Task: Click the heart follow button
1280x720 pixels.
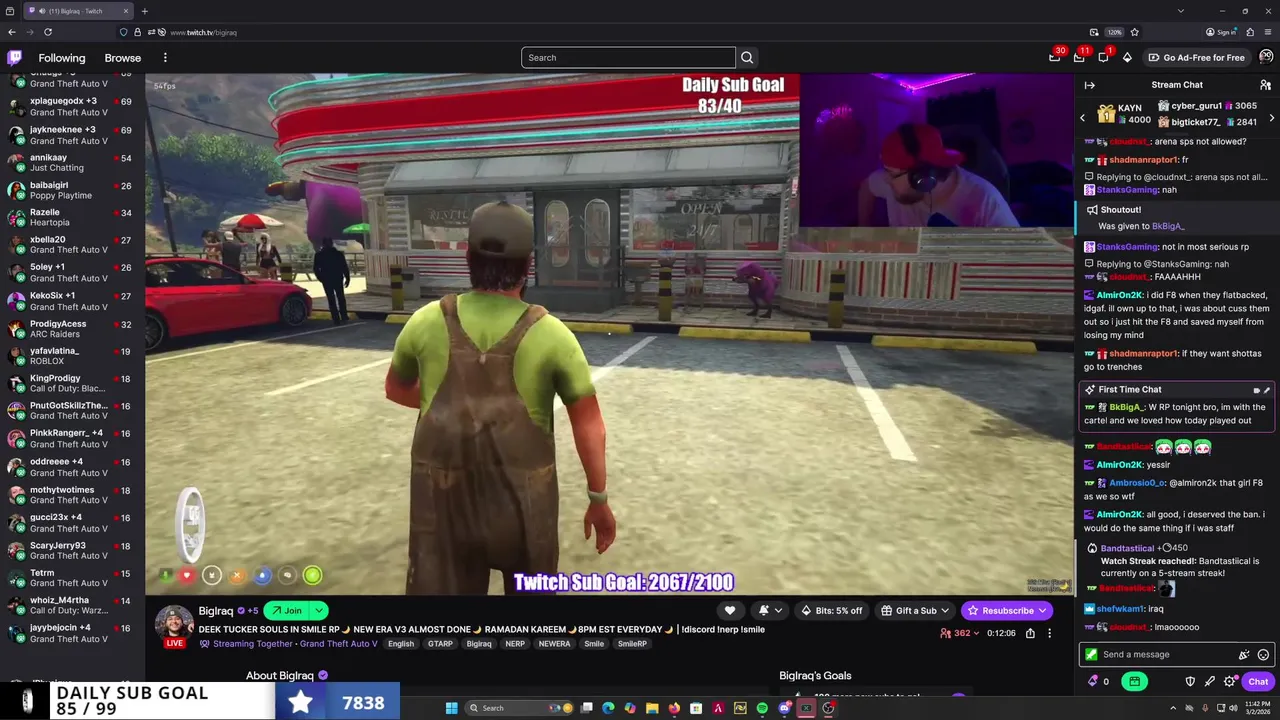Action: [x=730, y=611]
